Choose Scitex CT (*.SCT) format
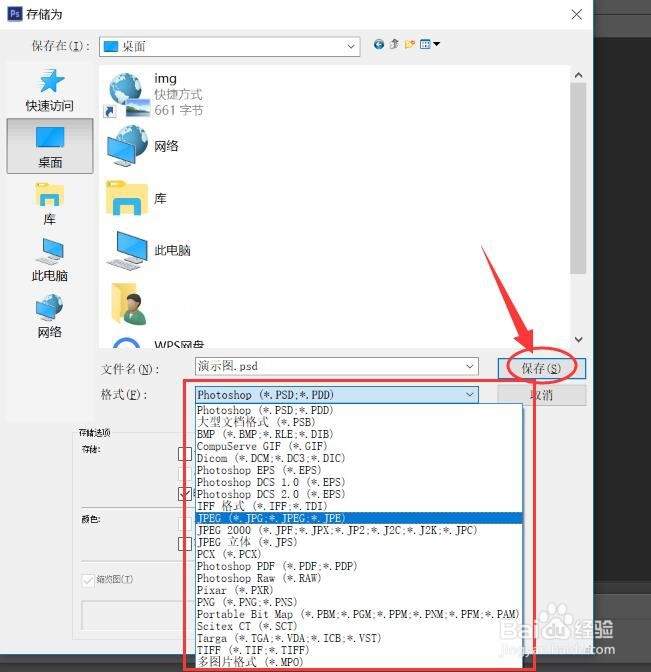This screenshot has height=672, width=651. (x=359, y=626)
